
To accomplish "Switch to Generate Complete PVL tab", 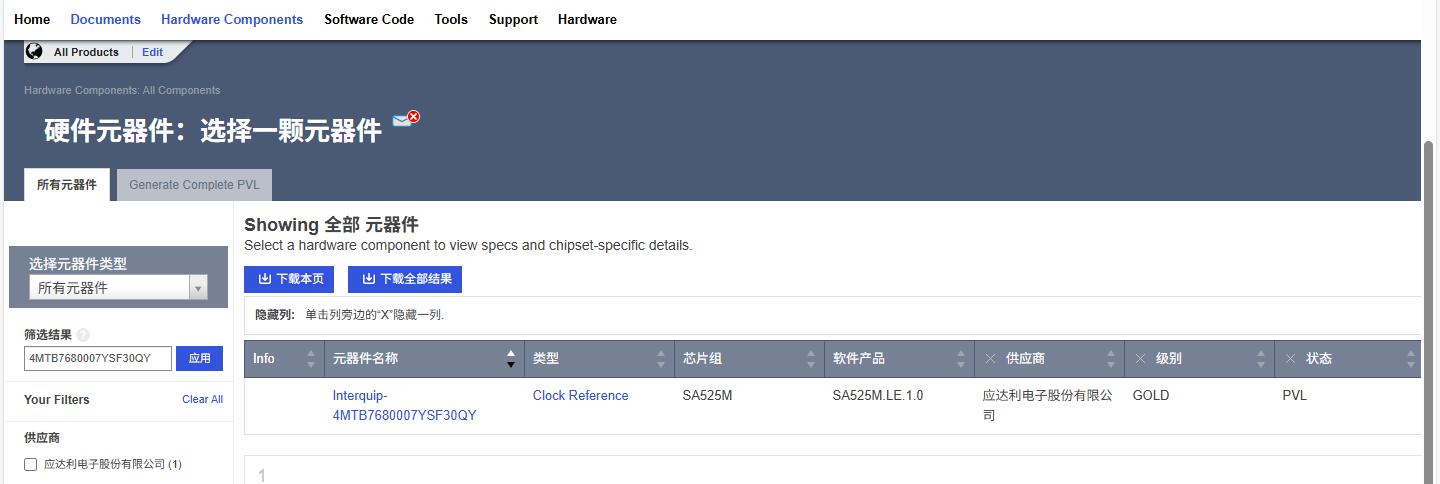I will (194, 185).
